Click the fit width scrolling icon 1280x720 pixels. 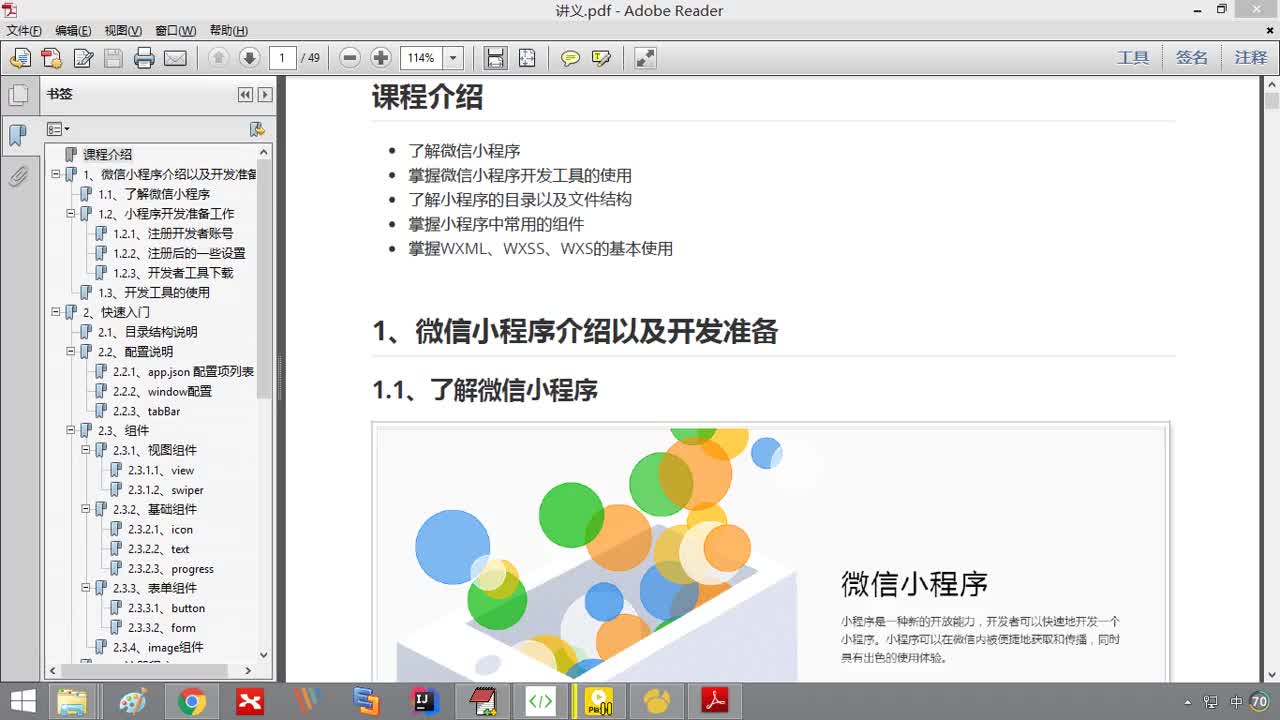(x=495, y=58)
